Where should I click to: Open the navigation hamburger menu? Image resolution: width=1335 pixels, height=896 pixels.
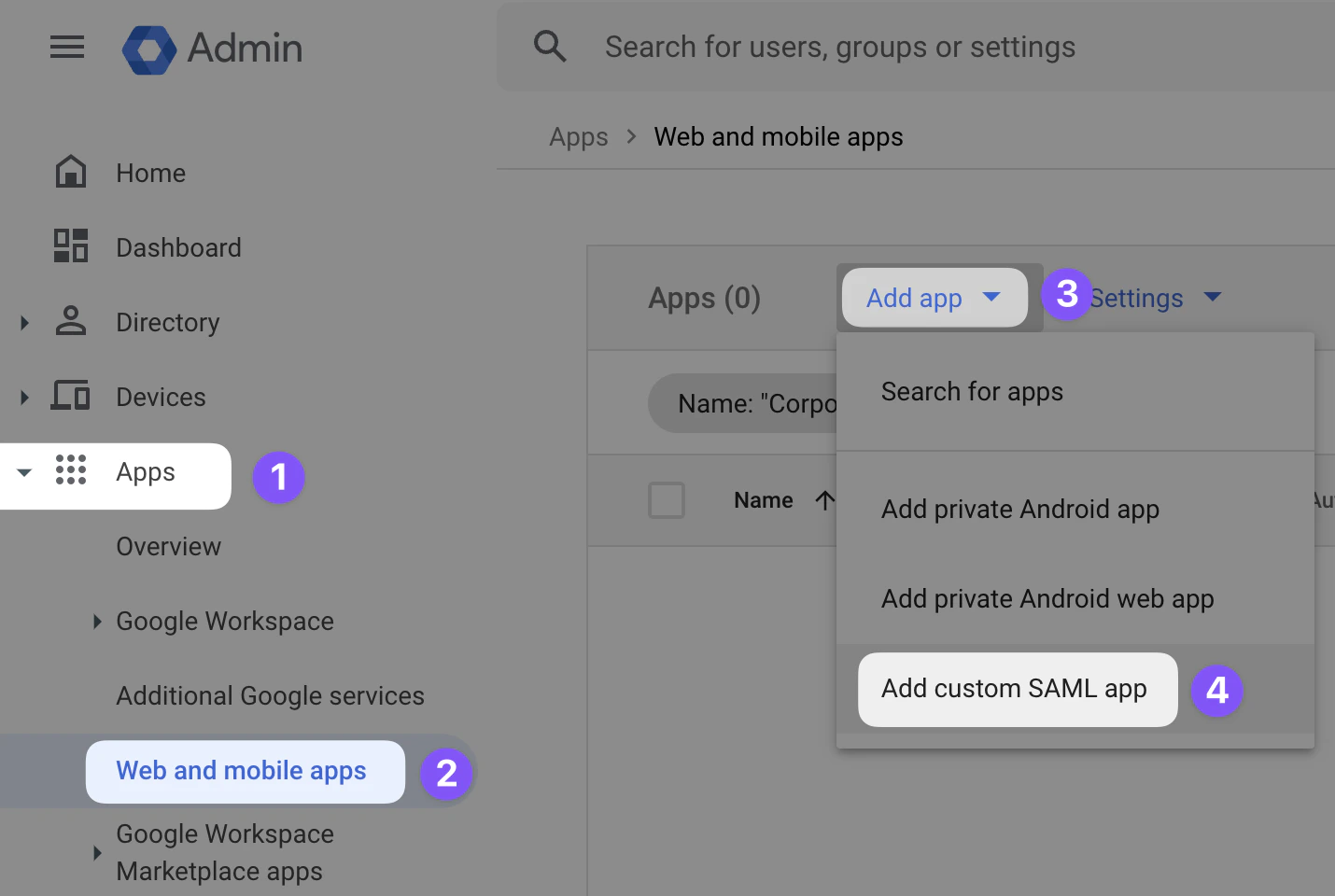(66, 47)
